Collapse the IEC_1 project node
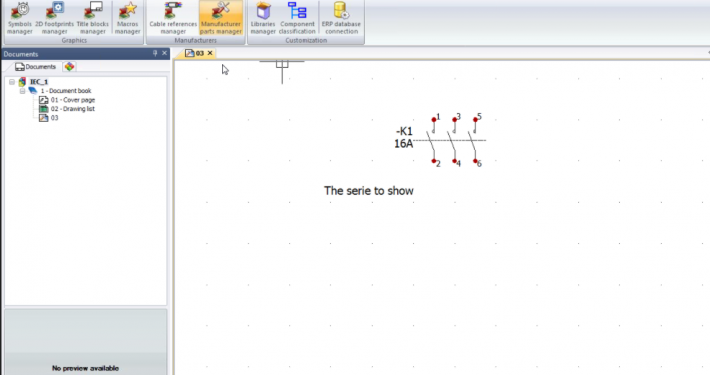The width and height of the screenshot is (710, 375). pyautogui.click(x=12, y=82)
